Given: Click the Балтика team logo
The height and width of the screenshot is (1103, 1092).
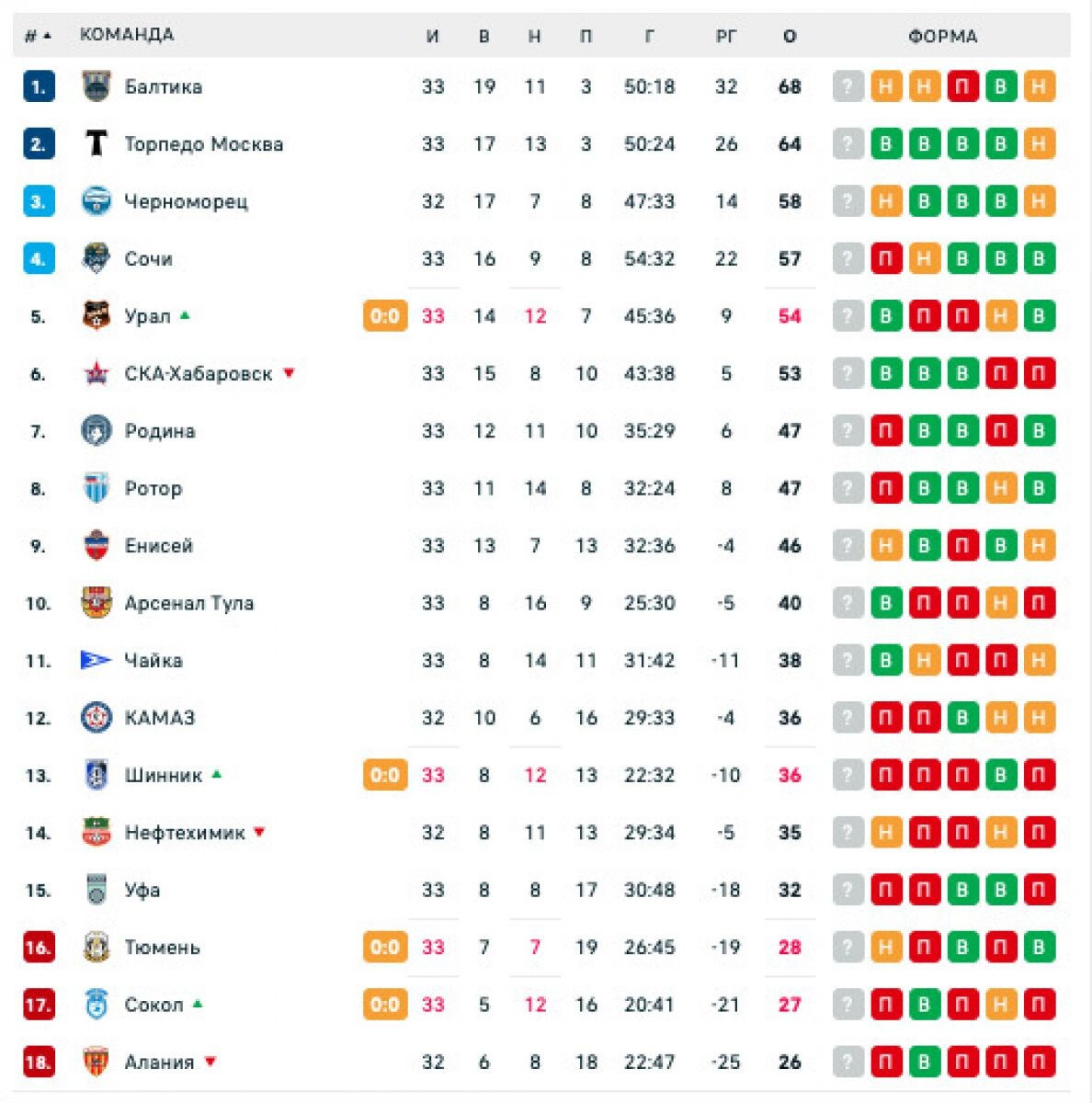Looking at the screenshot, I should [96, 86].
